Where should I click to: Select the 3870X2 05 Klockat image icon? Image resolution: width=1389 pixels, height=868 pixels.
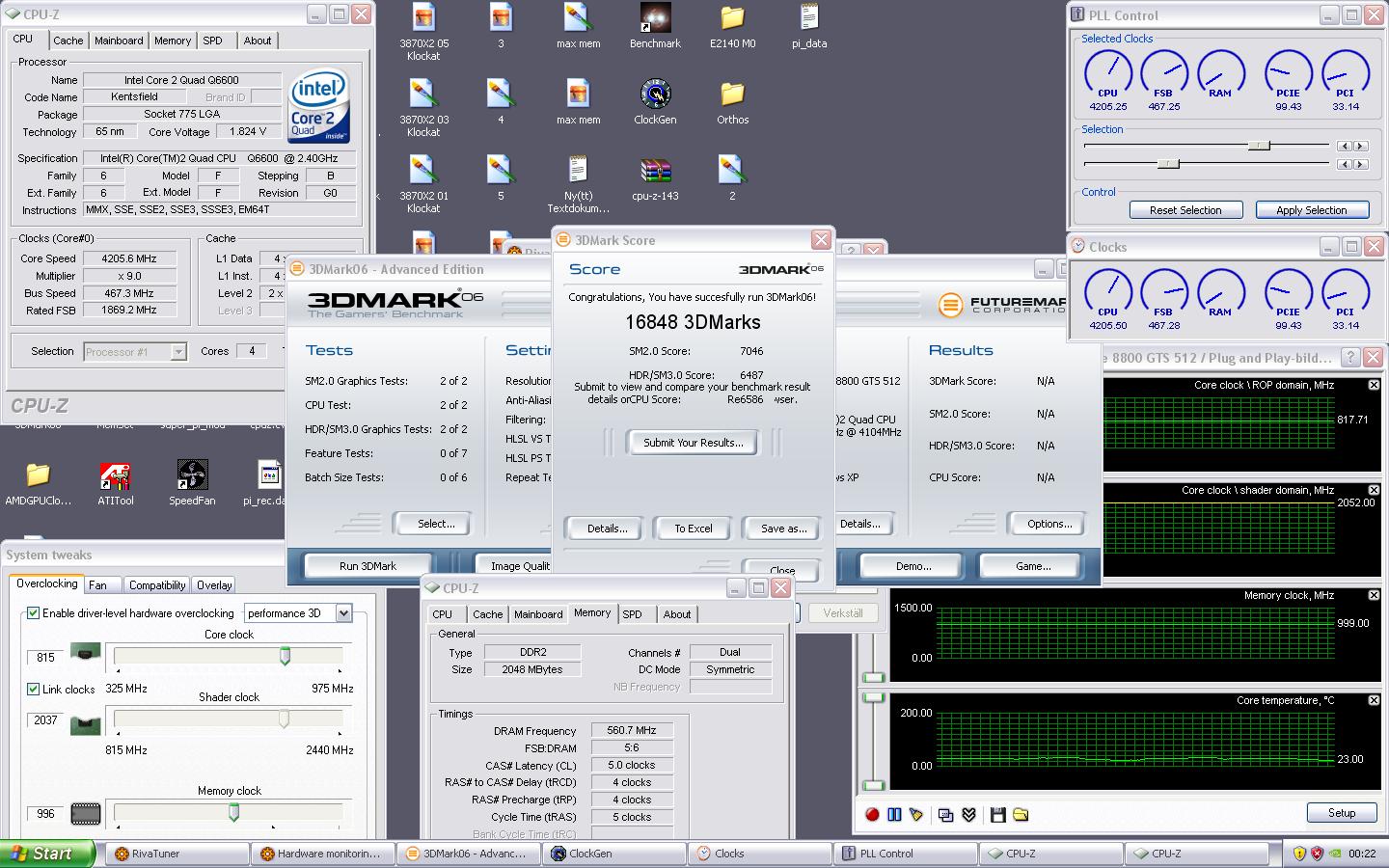[423, 32]
